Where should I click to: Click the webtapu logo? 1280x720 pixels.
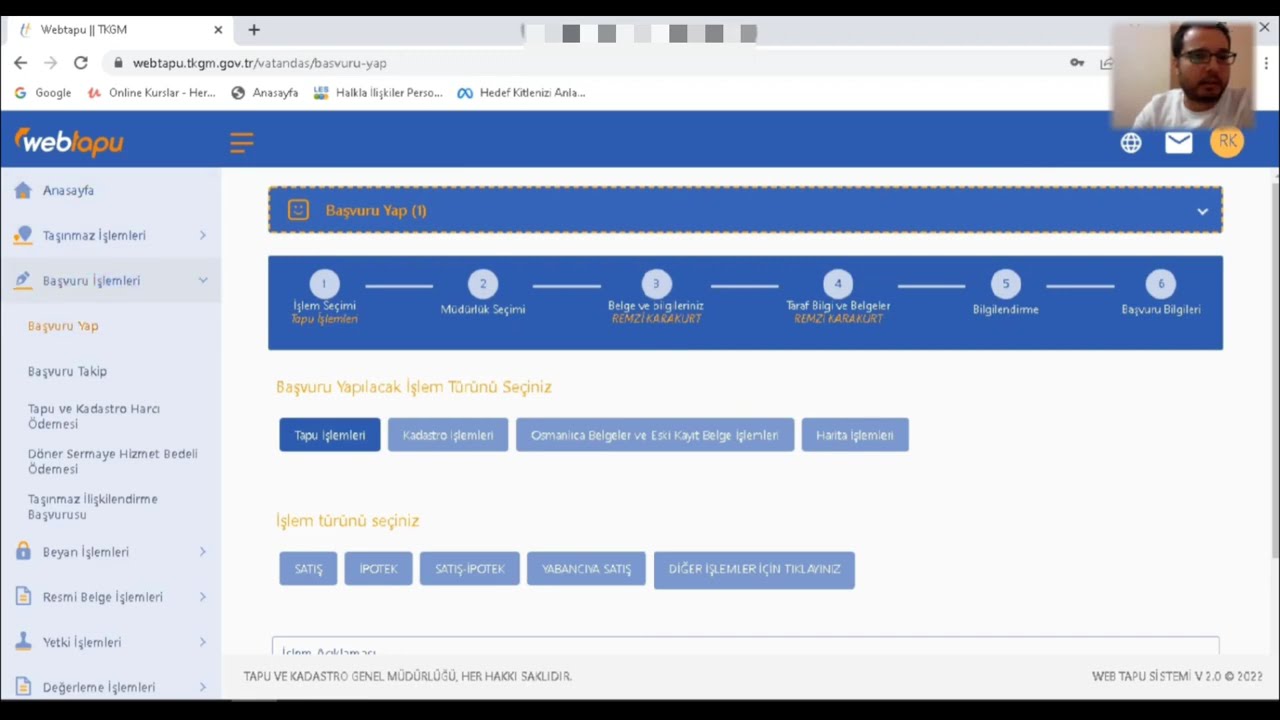point(69,142)
